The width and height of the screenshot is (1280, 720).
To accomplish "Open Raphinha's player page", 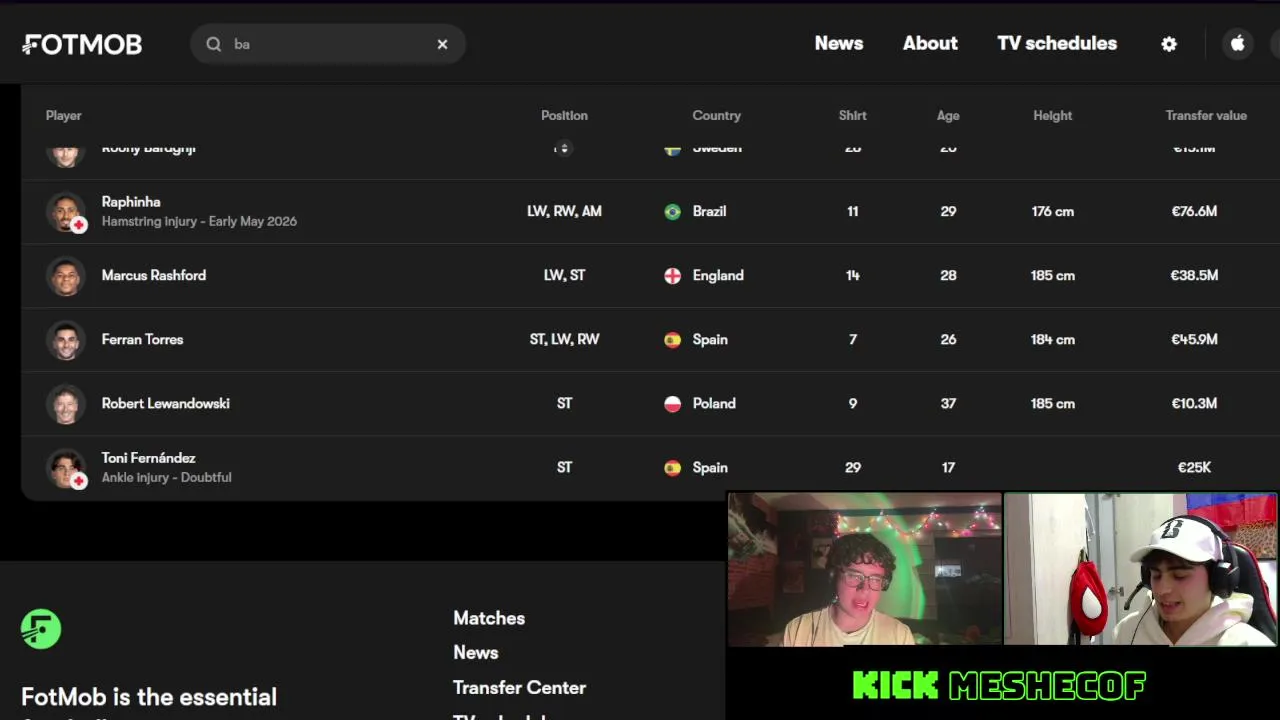I will 131,202.
